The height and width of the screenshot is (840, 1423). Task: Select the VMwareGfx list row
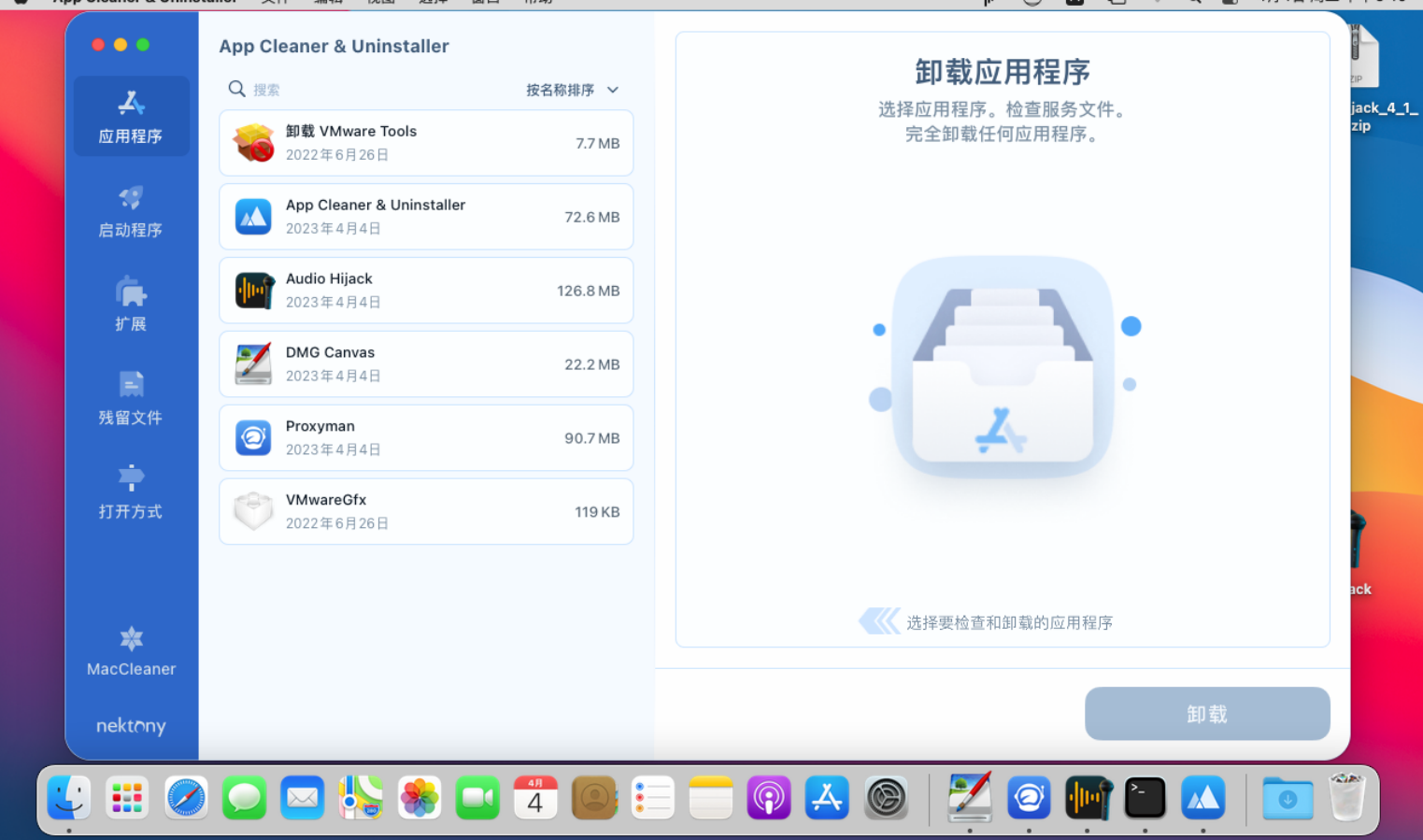pos(426,512)
